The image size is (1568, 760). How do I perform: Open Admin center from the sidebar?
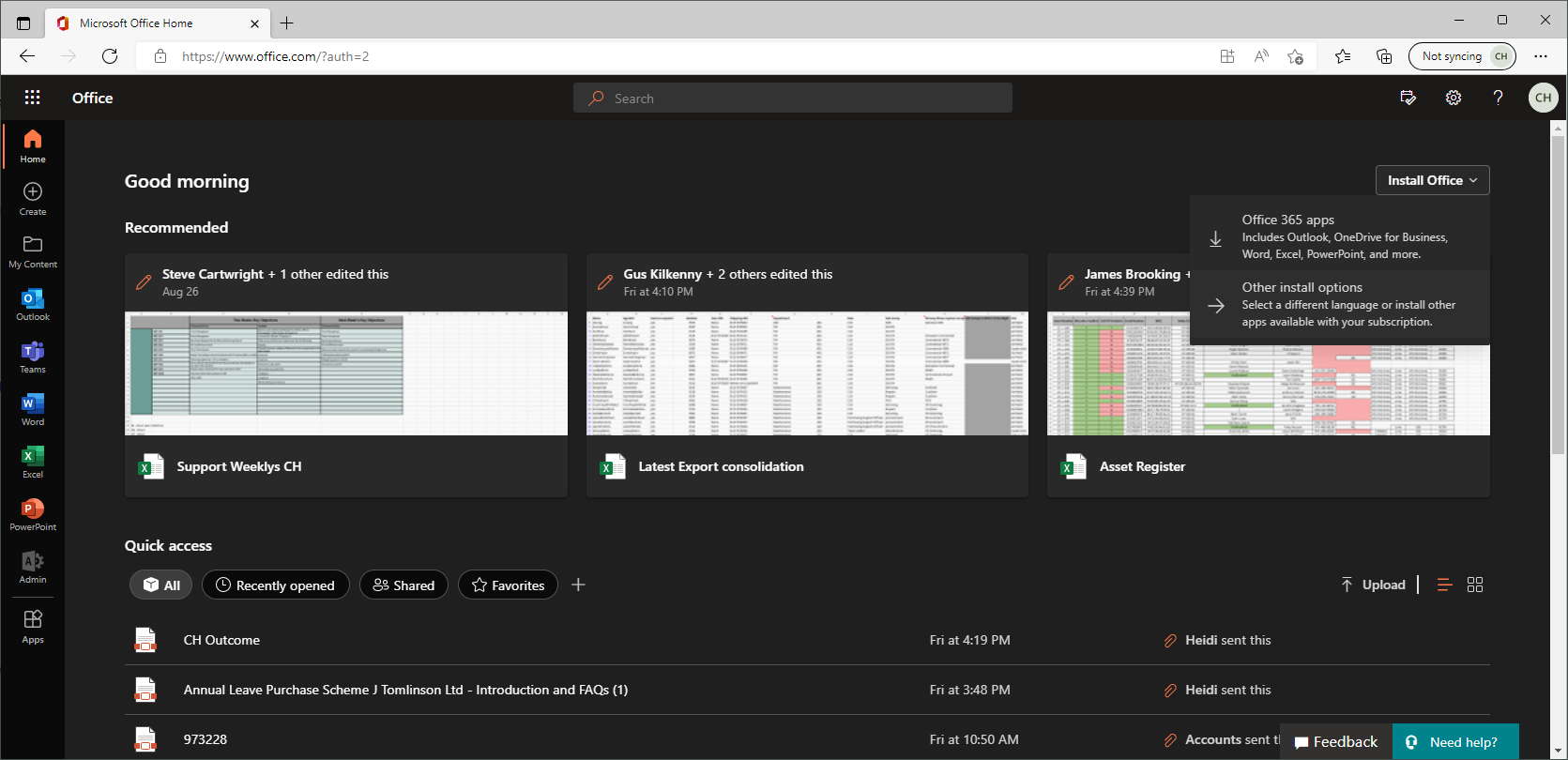33,567
